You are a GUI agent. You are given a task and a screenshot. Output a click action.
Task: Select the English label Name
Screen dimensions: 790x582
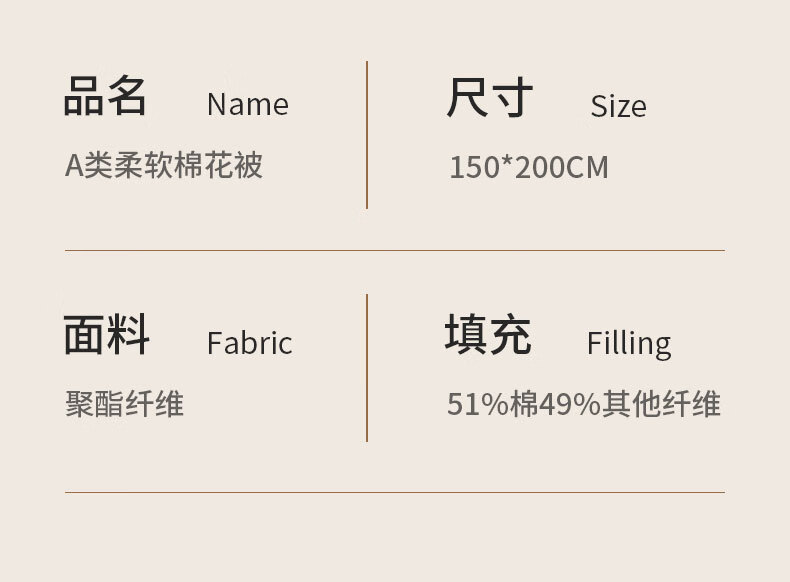(x=247, y=104)
